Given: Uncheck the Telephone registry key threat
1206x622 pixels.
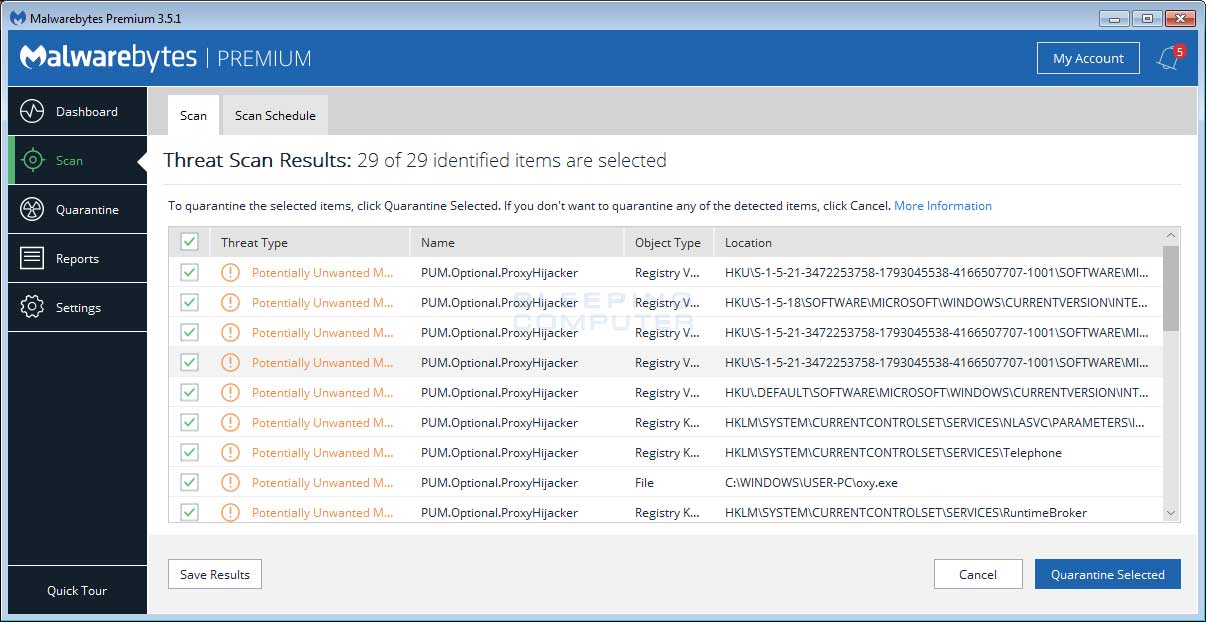Looking at the screenshot, I should [x=189, y=452].
